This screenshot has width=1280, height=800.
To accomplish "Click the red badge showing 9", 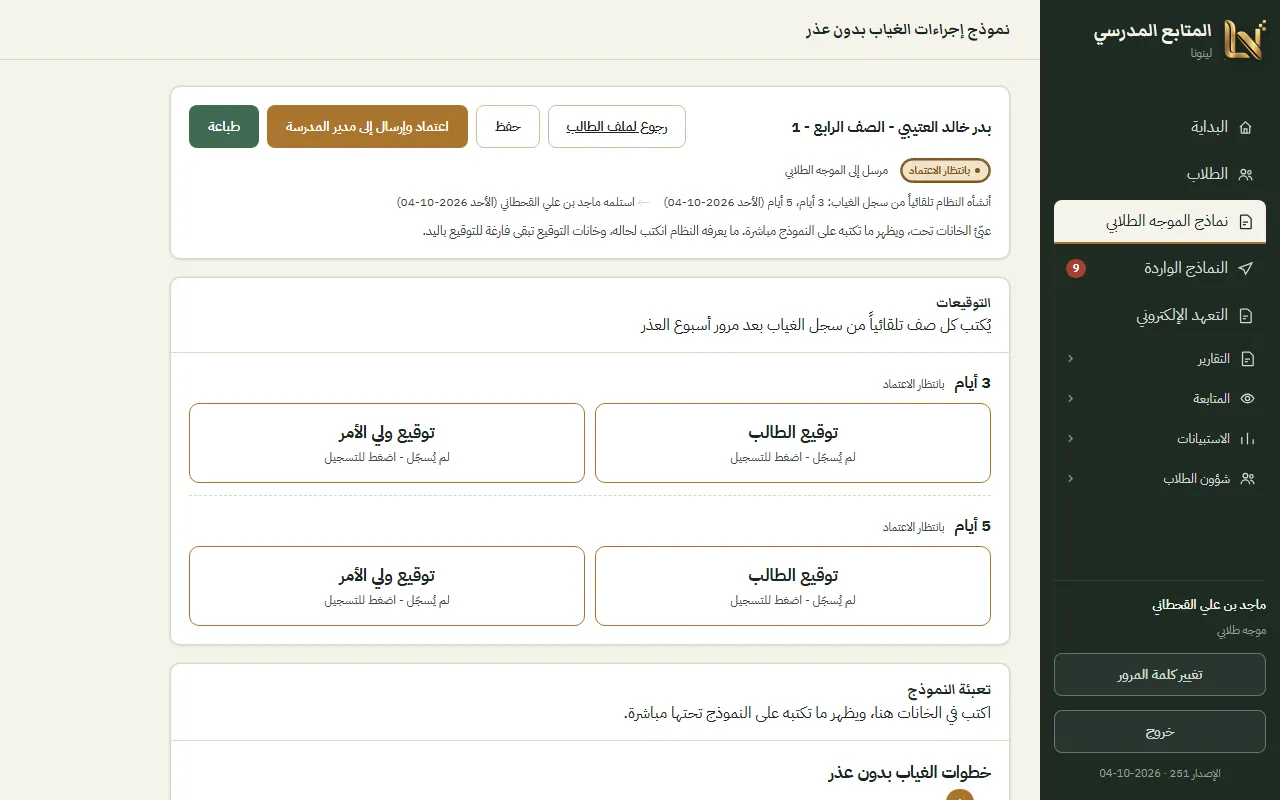I will [1076, 268].
